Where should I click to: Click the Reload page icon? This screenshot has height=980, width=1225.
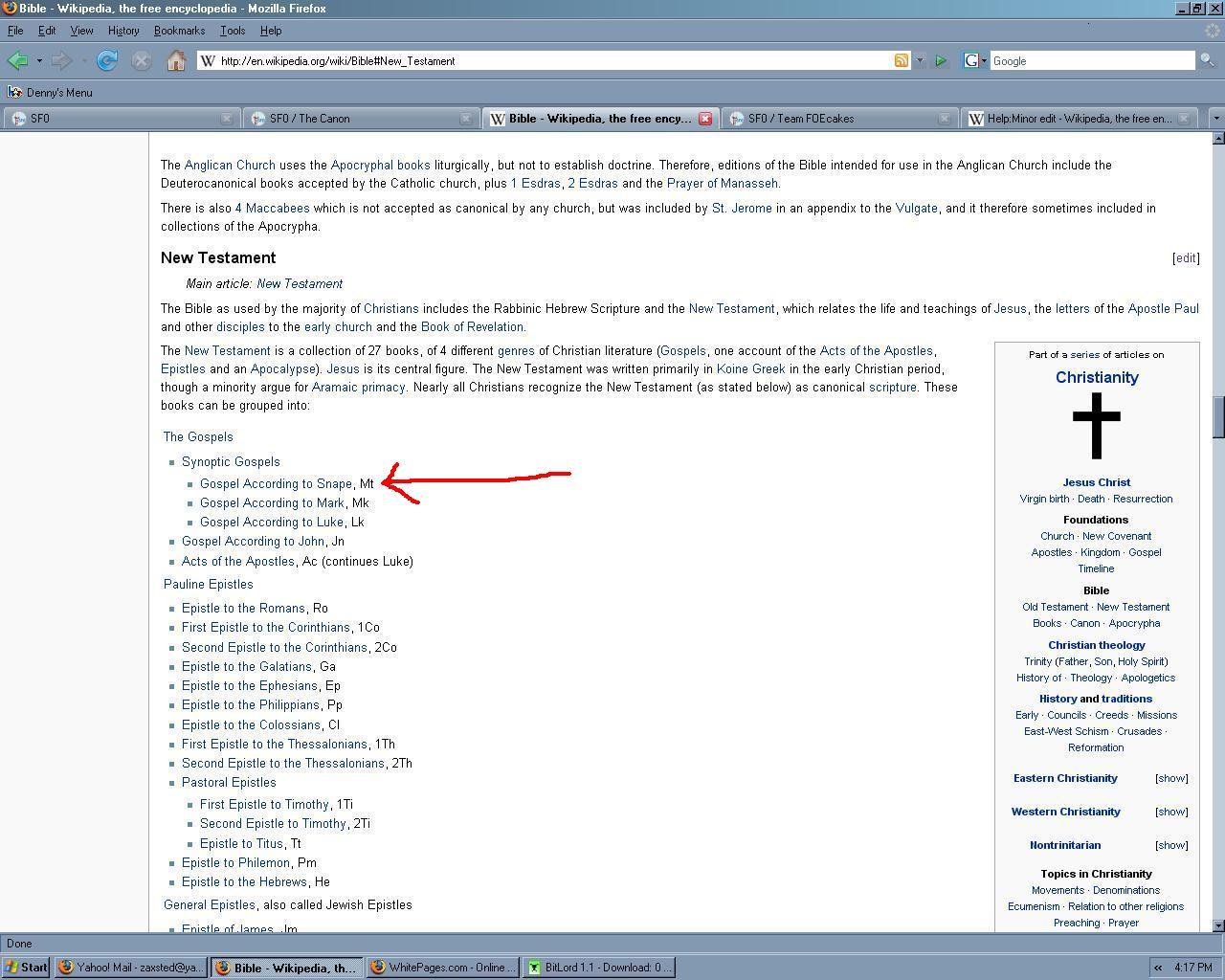[x=107, y=61]
